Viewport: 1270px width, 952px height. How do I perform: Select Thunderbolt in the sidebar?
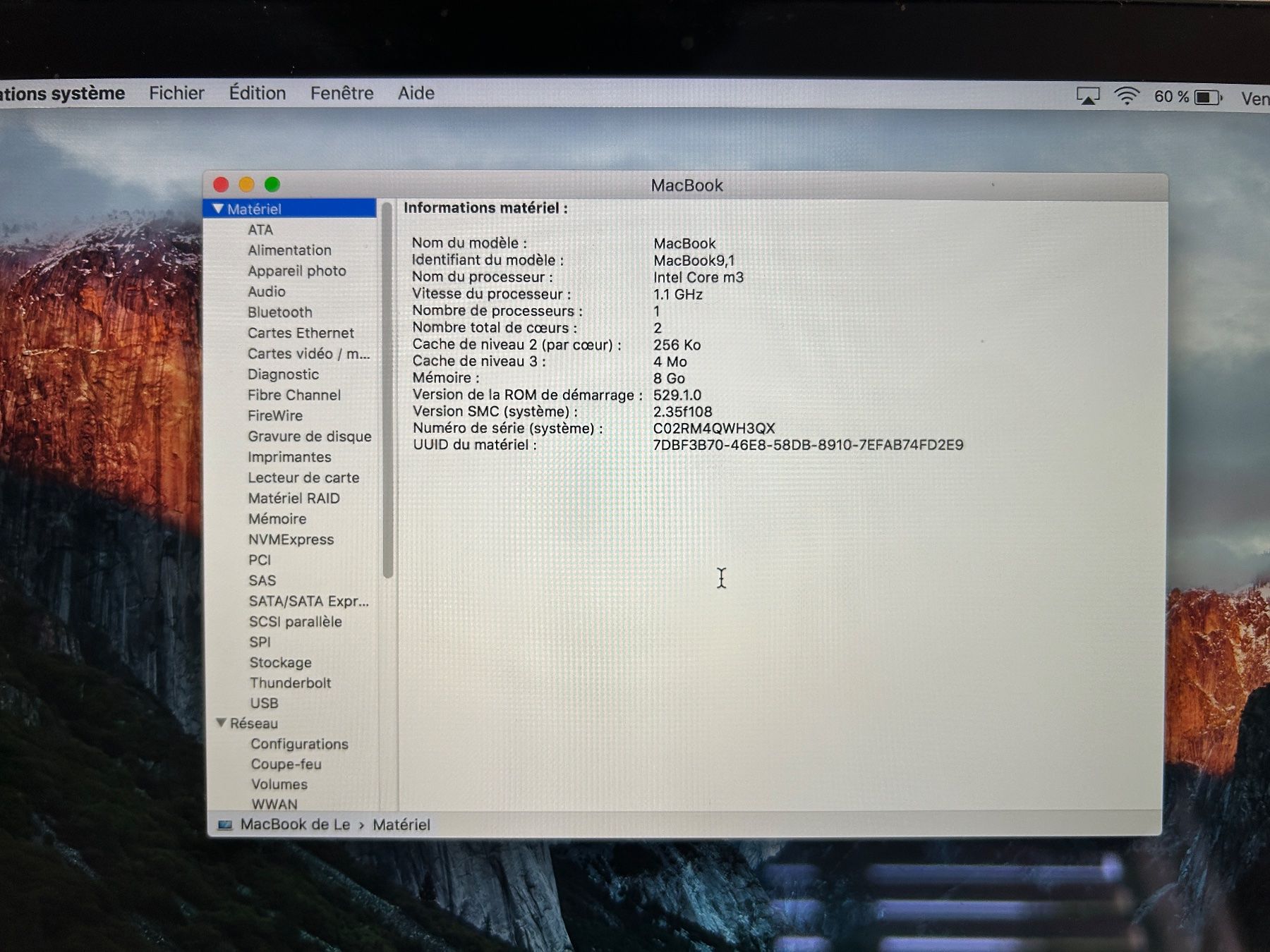[291, 683]
